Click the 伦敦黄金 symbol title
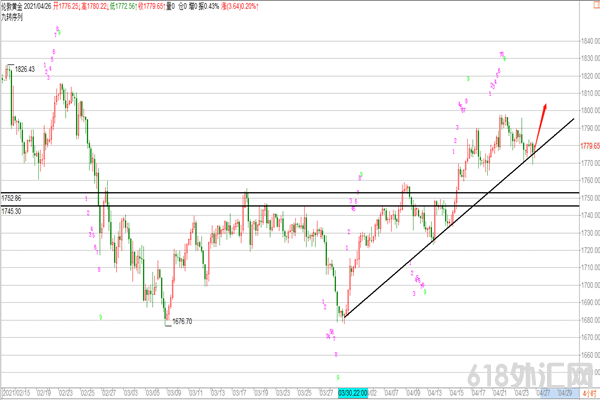This screenshot has height=400, width=600. [12, 7]
